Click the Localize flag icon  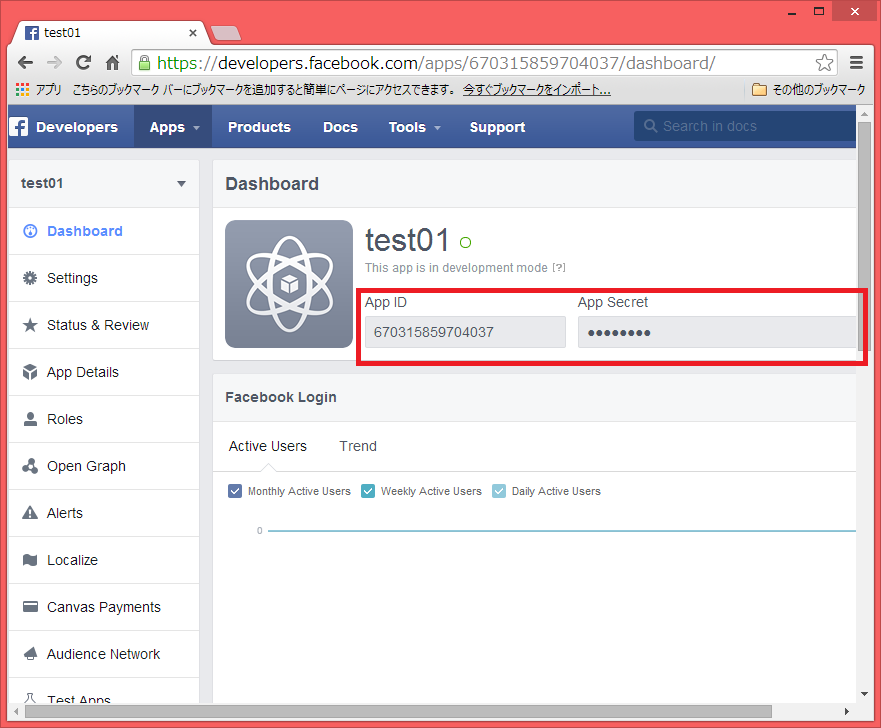coord(30,560)
